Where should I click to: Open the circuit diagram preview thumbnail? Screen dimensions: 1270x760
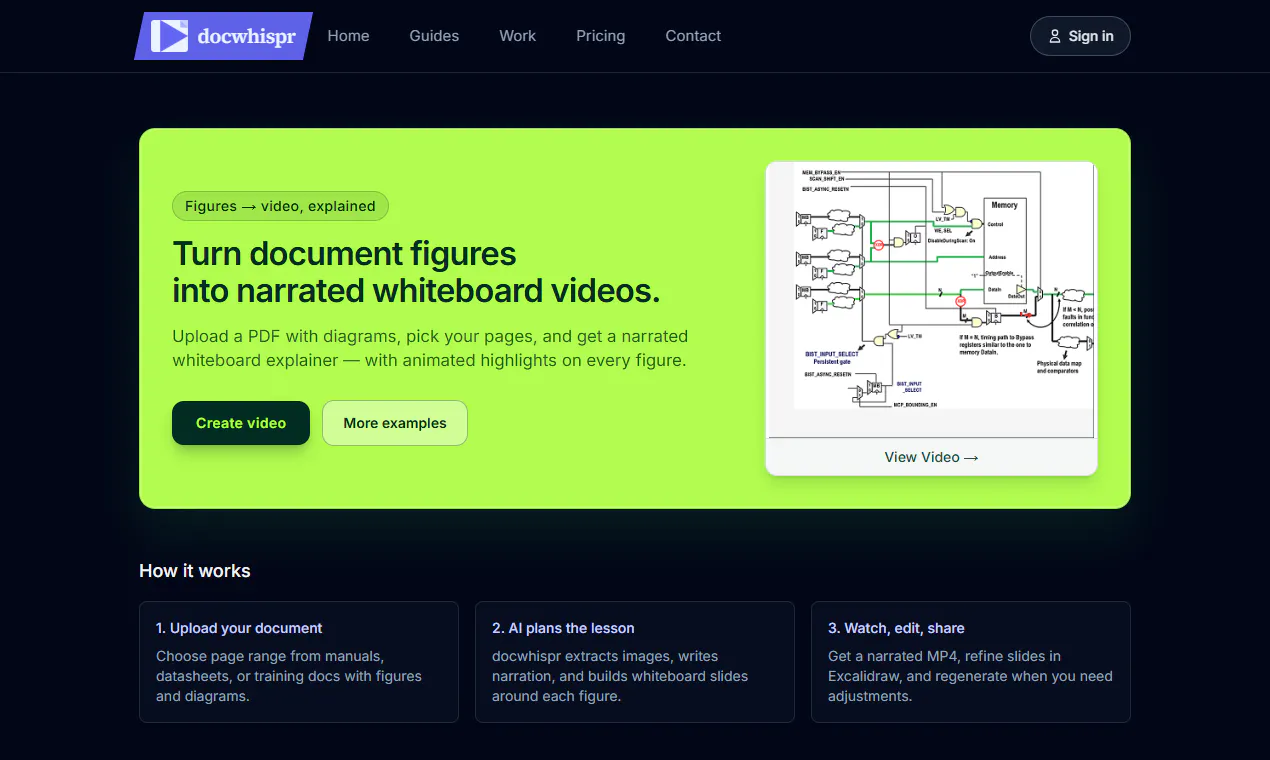coord(931,299)
